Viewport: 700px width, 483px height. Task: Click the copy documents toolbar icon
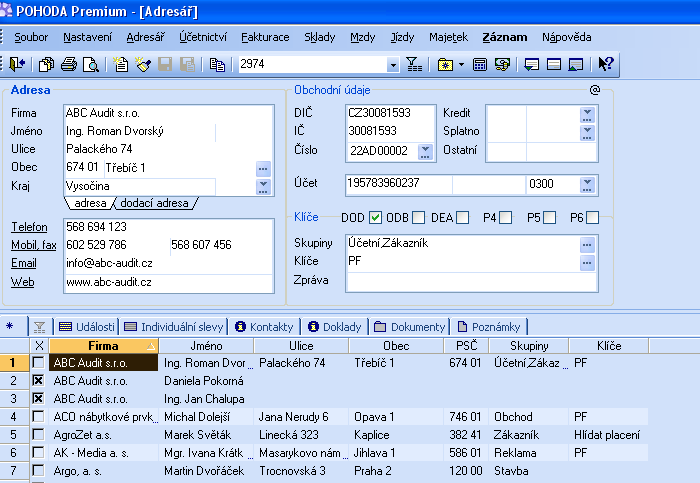[x=46, y=65]
